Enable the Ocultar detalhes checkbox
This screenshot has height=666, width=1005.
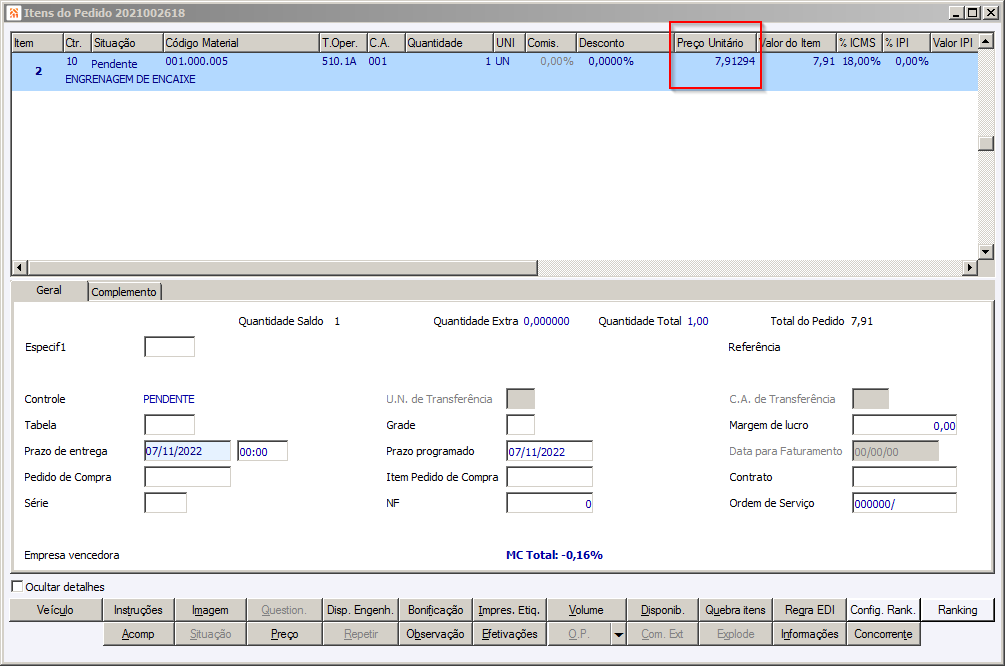tap(17, 587)
